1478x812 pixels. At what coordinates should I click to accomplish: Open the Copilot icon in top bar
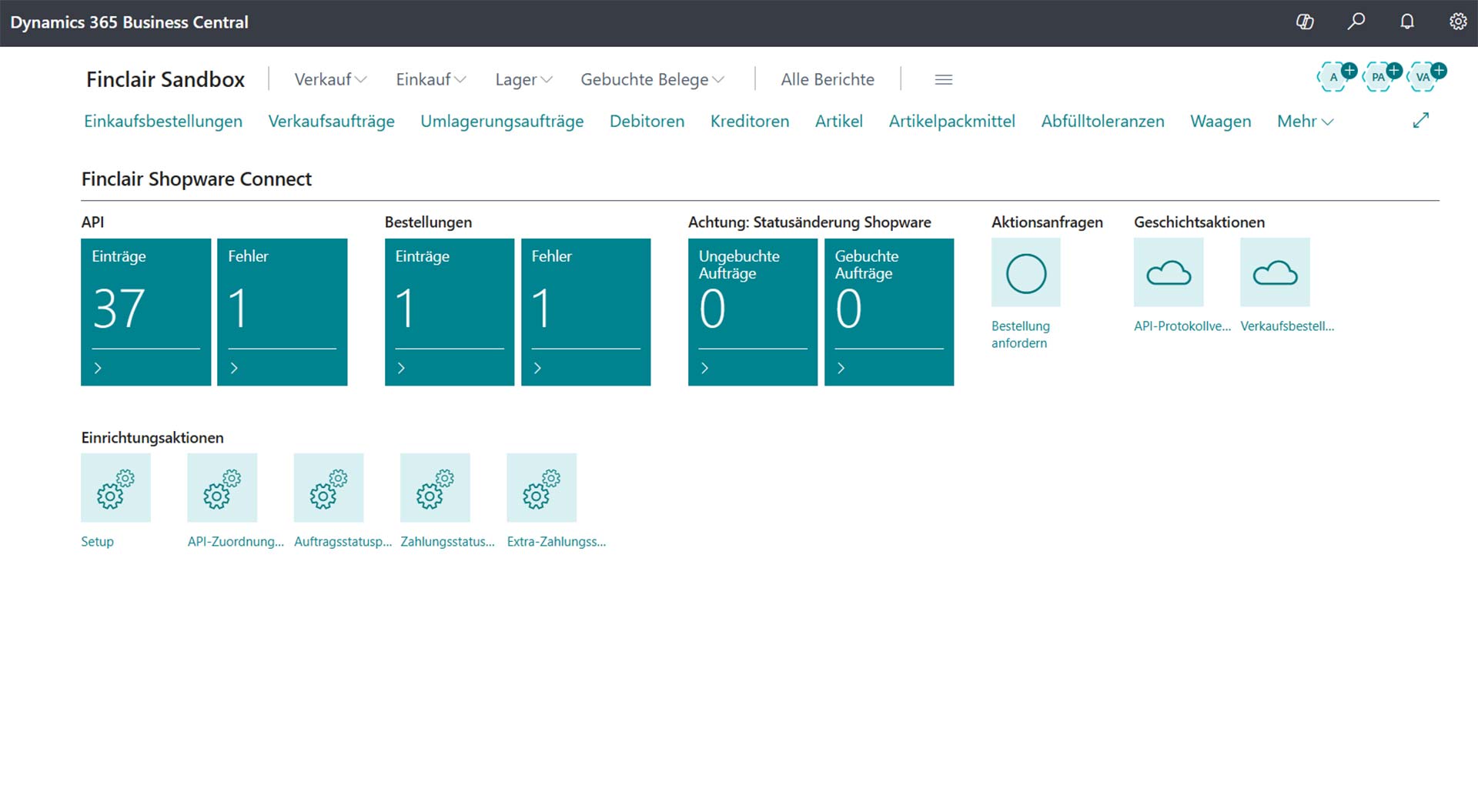coord(1305,22)
